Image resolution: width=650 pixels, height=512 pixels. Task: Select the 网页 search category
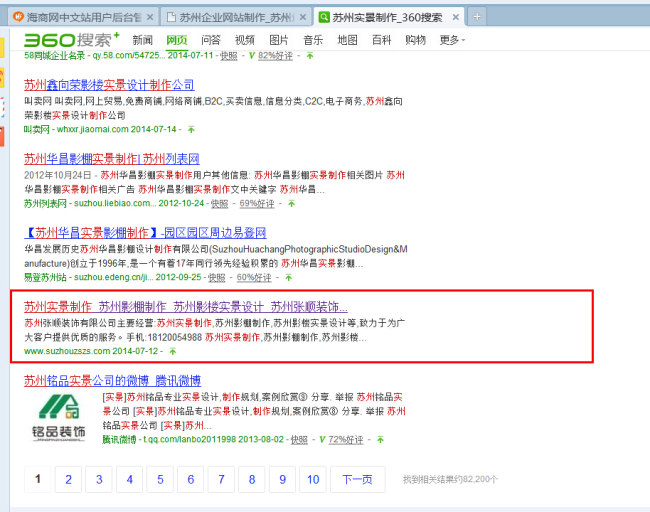(177, 40)
